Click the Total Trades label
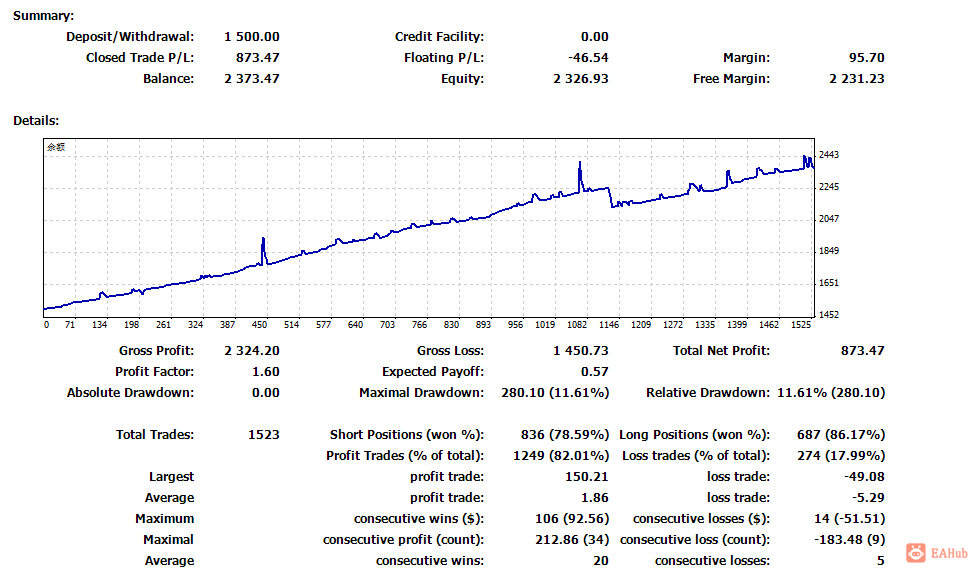977x568 pixels. [x=155, y=435]
